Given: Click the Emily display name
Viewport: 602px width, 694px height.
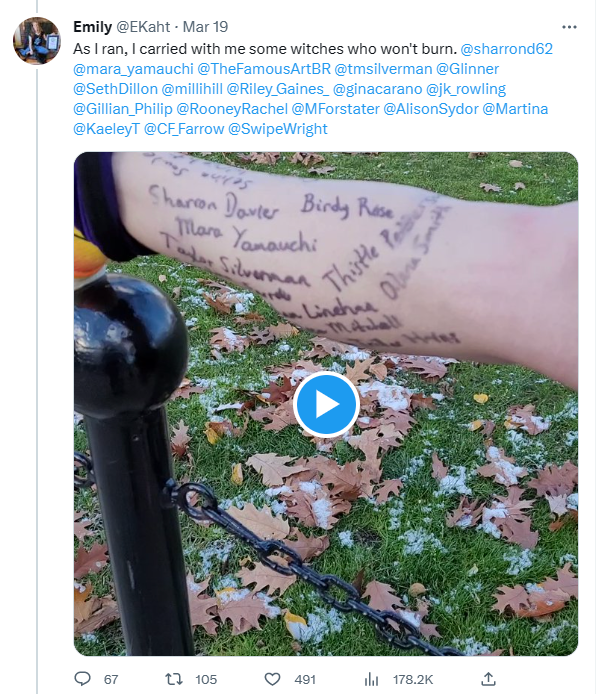Looking at the screenshot, I should 93,27.
